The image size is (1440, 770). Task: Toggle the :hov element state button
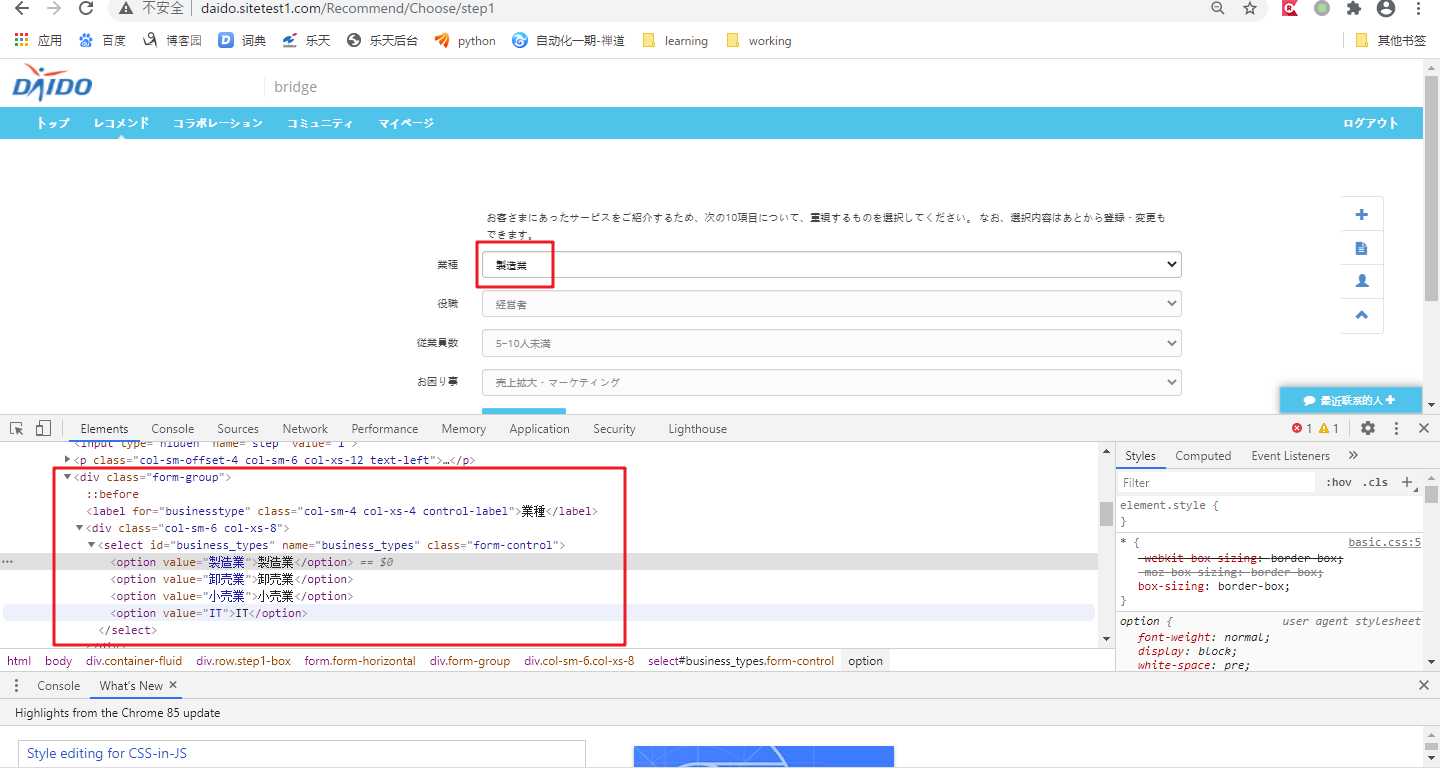coord(1339,482)
